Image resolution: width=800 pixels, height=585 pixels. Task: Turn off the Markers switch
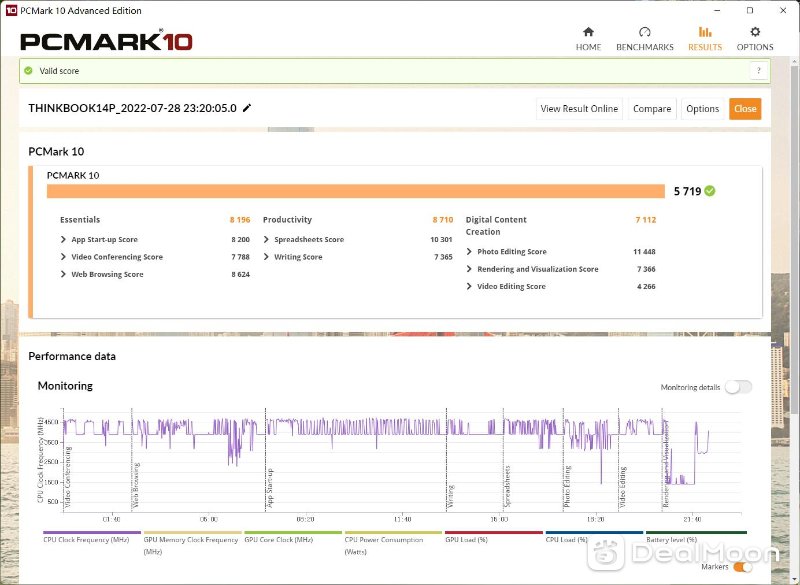742,567
